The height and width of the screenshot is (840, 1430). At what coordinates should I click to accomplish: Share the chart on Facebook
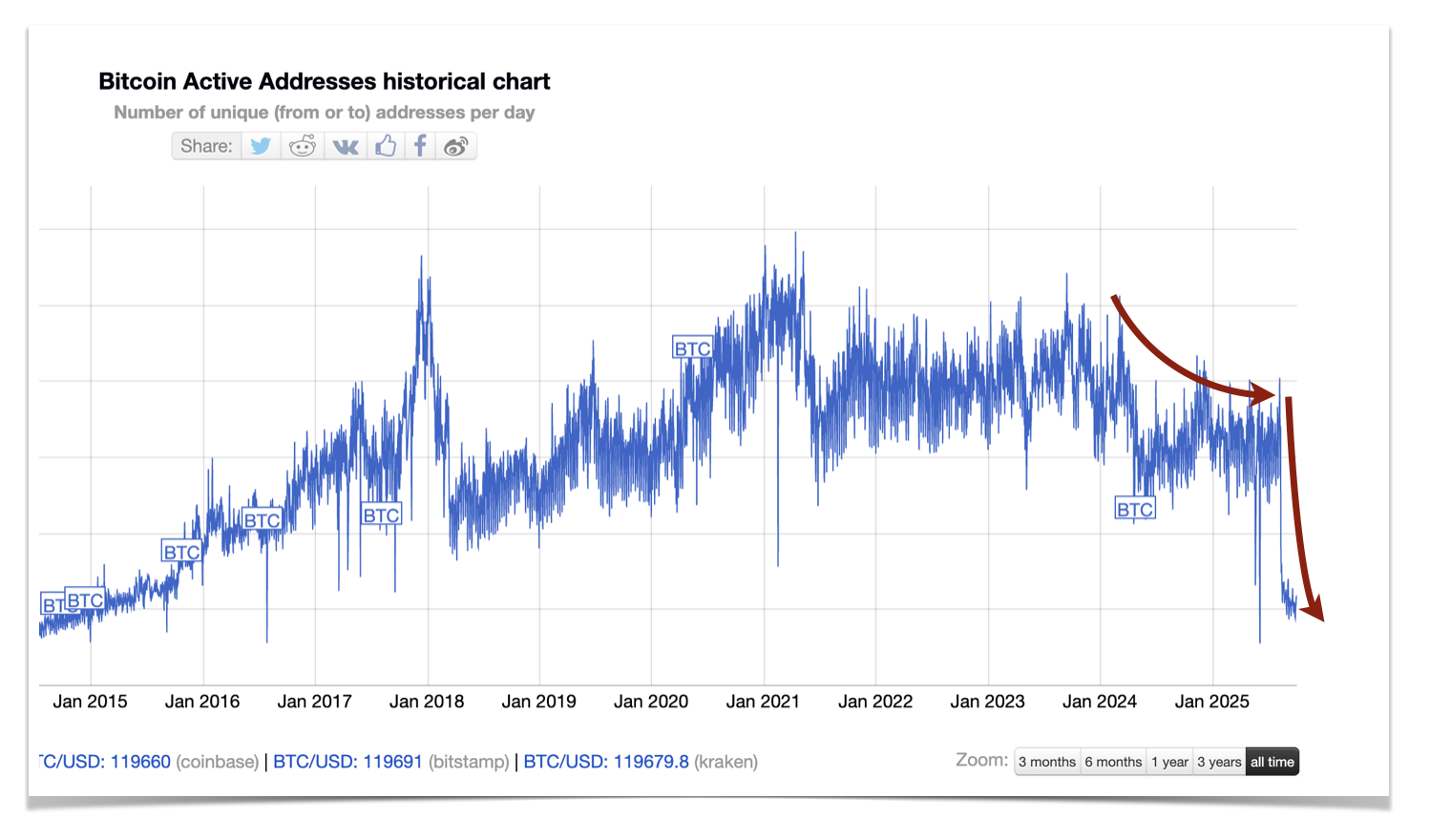[420, 146]
